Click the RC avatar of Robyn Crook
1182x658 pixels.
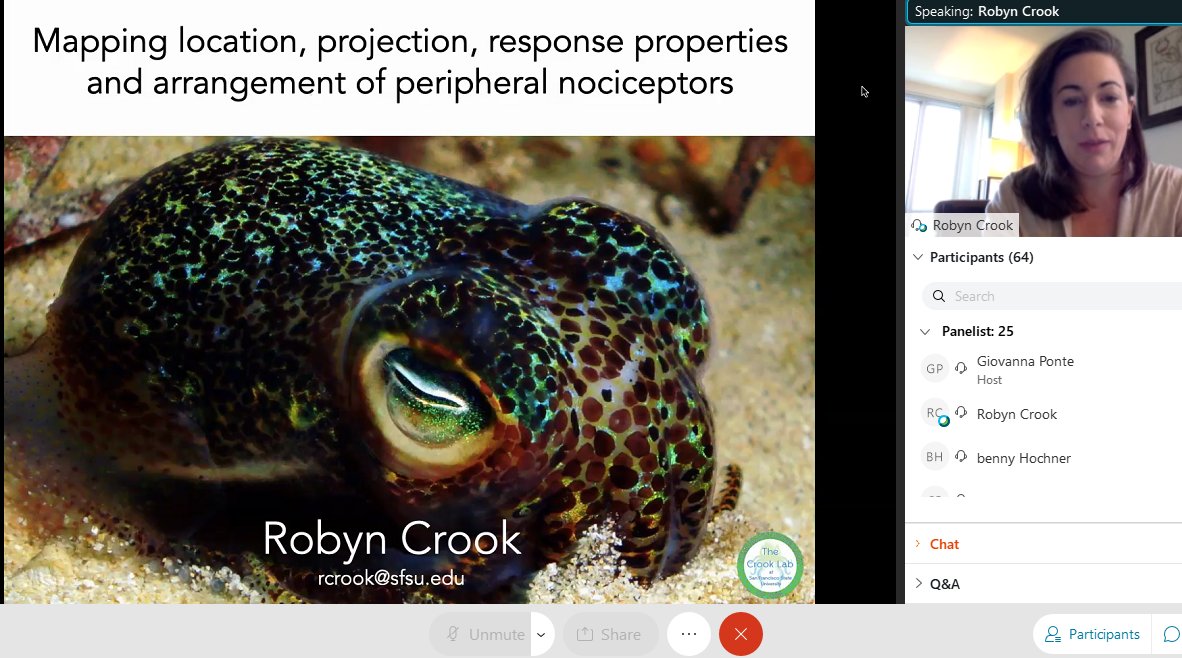(x=935, y=413)
